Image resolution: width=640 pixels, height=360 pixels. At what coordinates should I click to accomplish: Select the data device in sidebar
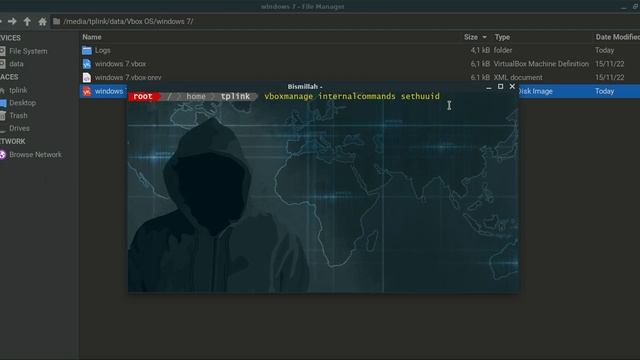coord(16,64)
